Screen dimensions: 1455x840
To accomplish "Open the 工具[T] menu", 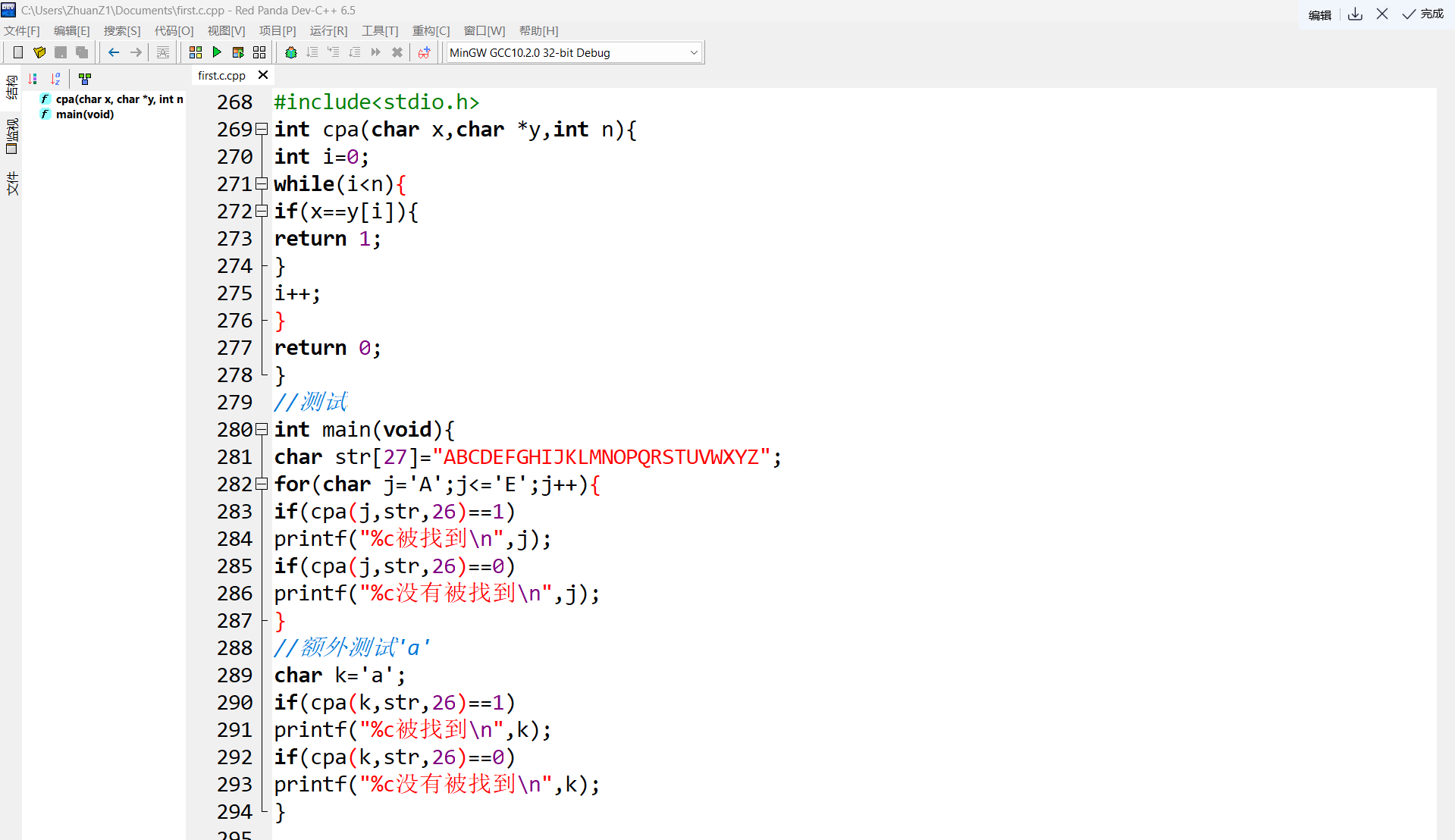I will [380, 31].
